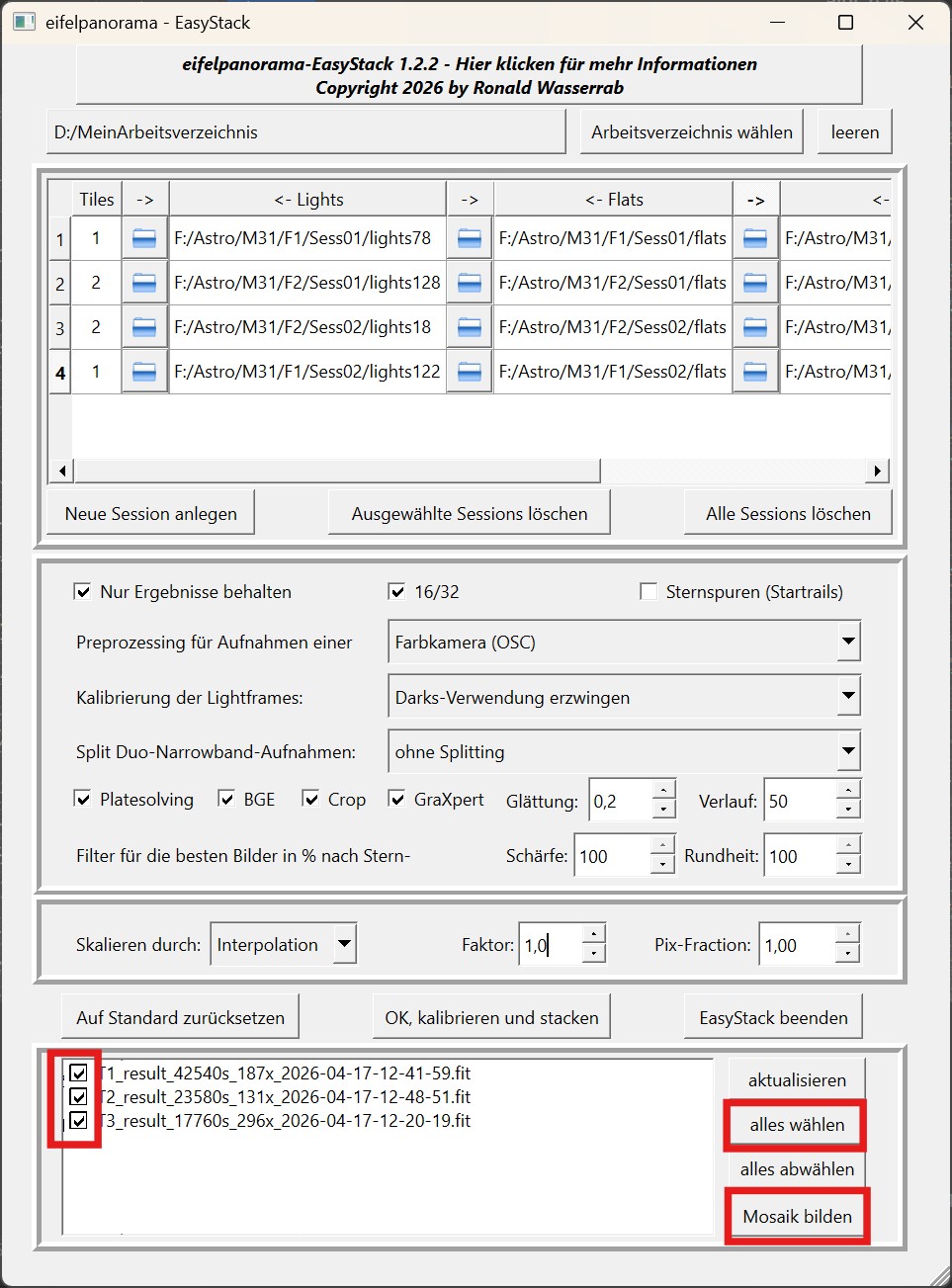
Task: Click the EasyStack app icon in title bar
Action: [24, 22]
